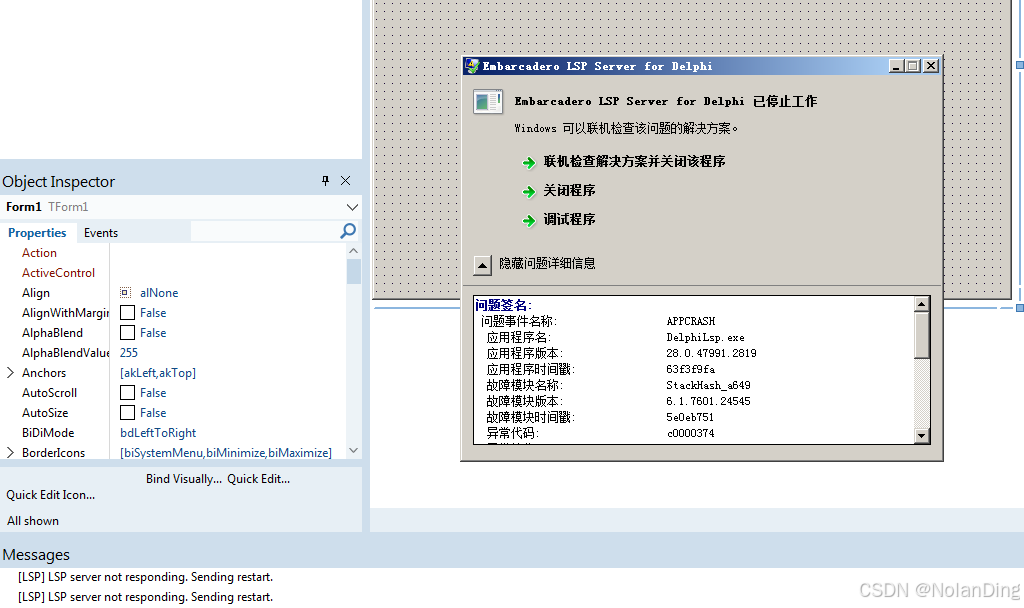Click the crashed application icon in dialog

(488, 102)
